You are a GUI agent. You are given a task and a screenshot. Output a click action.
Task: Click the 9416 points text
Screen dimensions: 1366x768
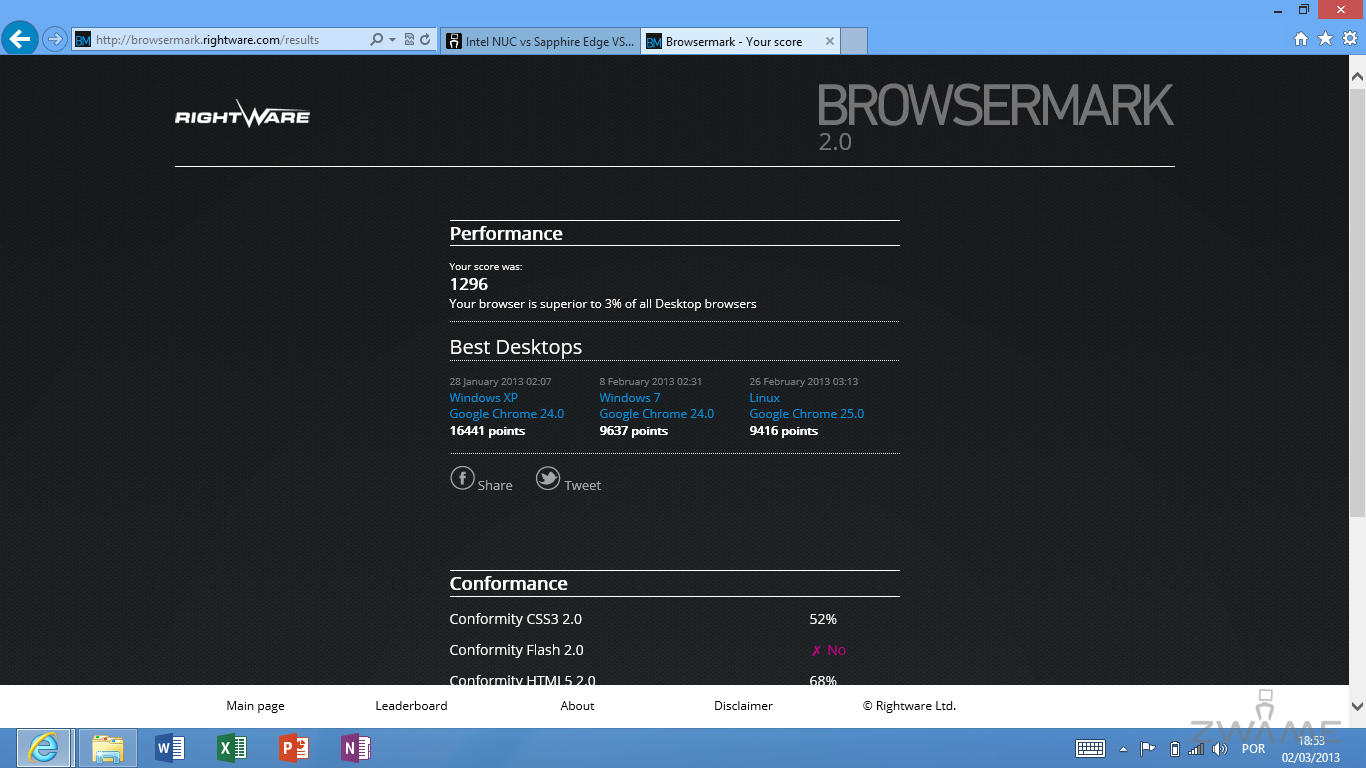point(784,431)
